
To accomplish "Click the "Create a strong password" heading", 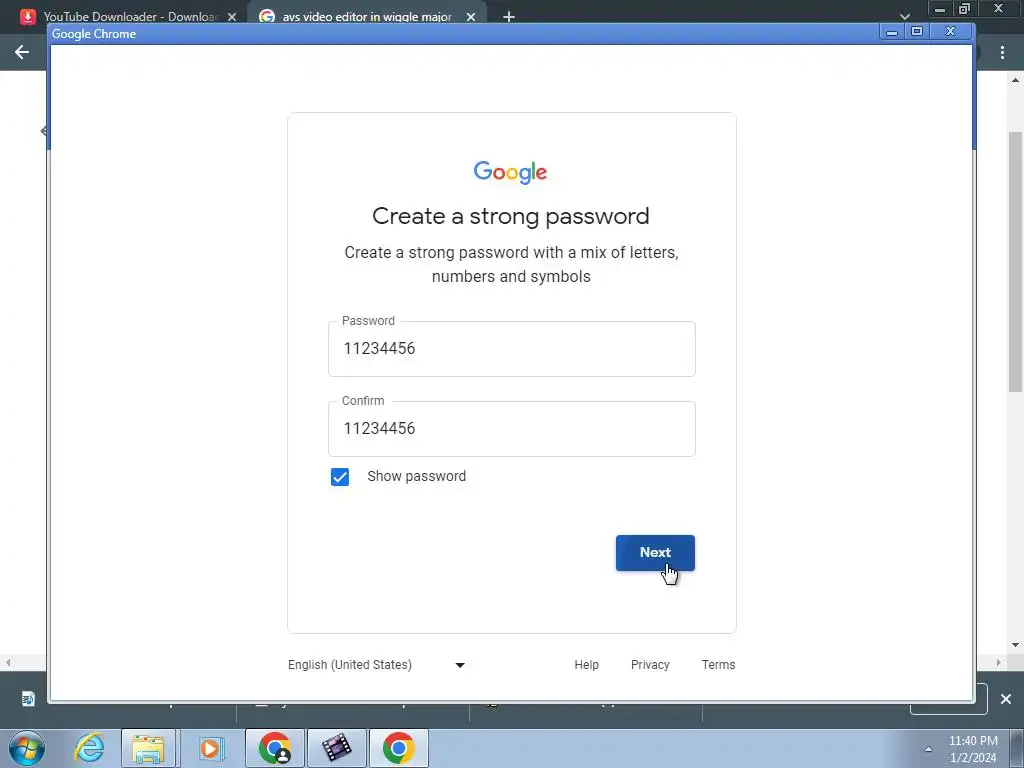I will click(x=511, y=216).
